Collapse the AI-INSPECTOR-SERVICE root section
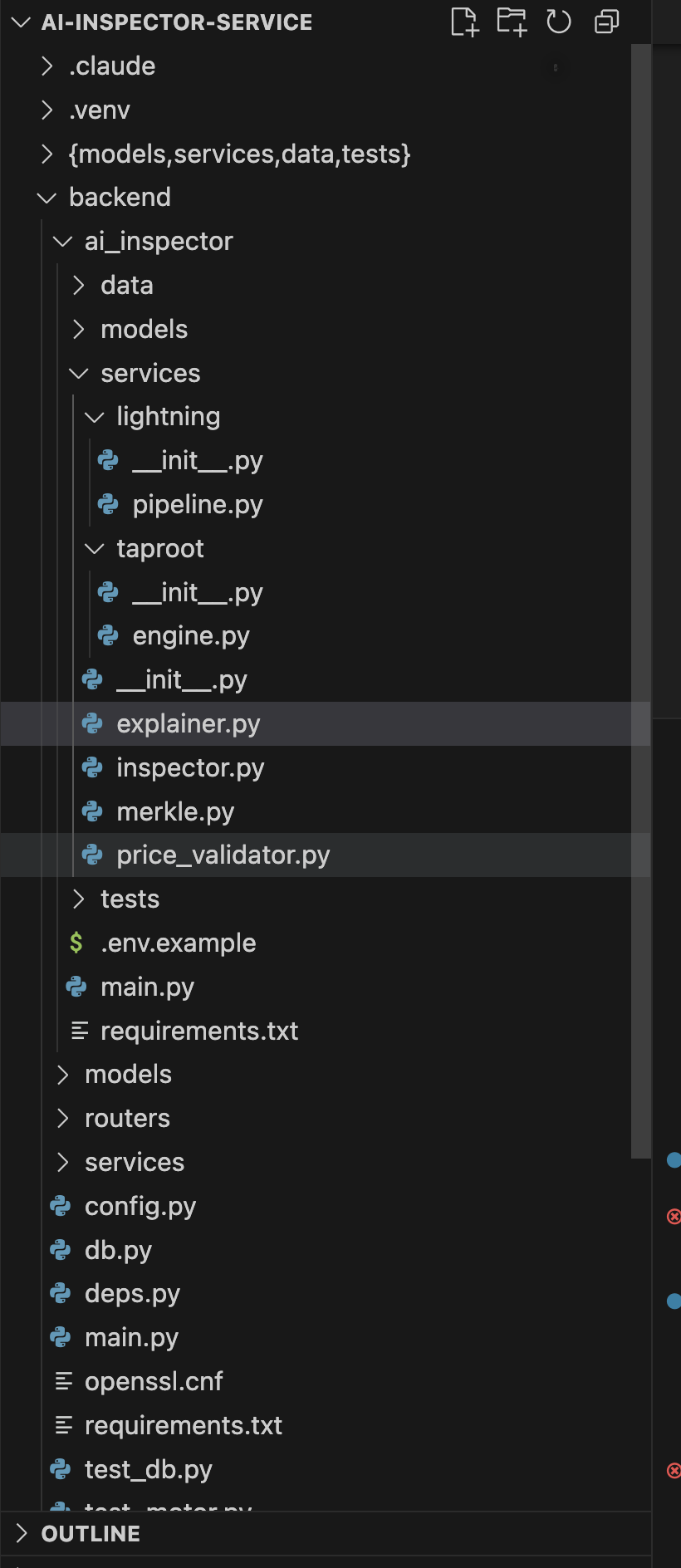Image resolution: width=681 pixels, height=1568 pixels. tap(22, 22)
